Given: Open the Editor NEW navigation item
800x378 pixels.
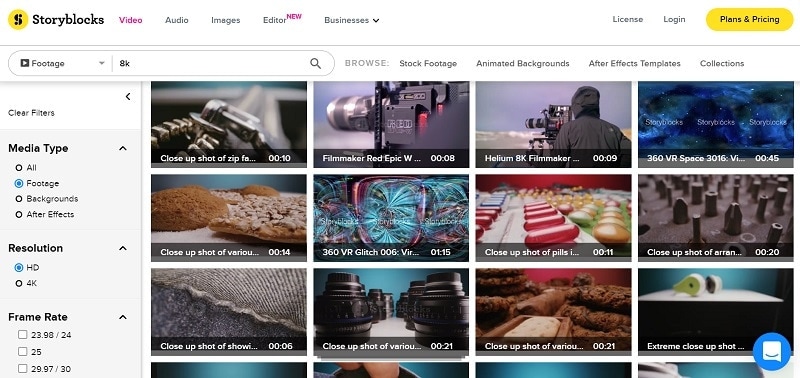Looking at the screenshot, I should pos(282,19).
